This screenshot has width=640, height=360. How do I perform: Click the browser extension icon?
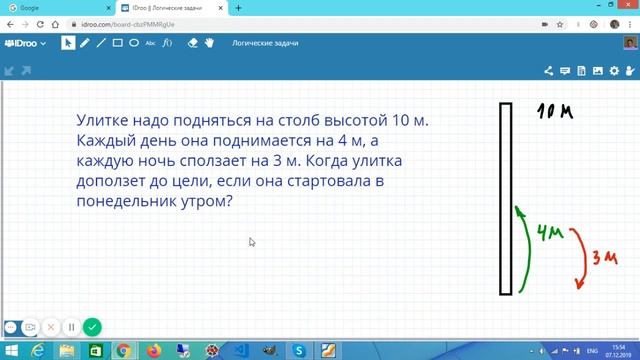594,24
